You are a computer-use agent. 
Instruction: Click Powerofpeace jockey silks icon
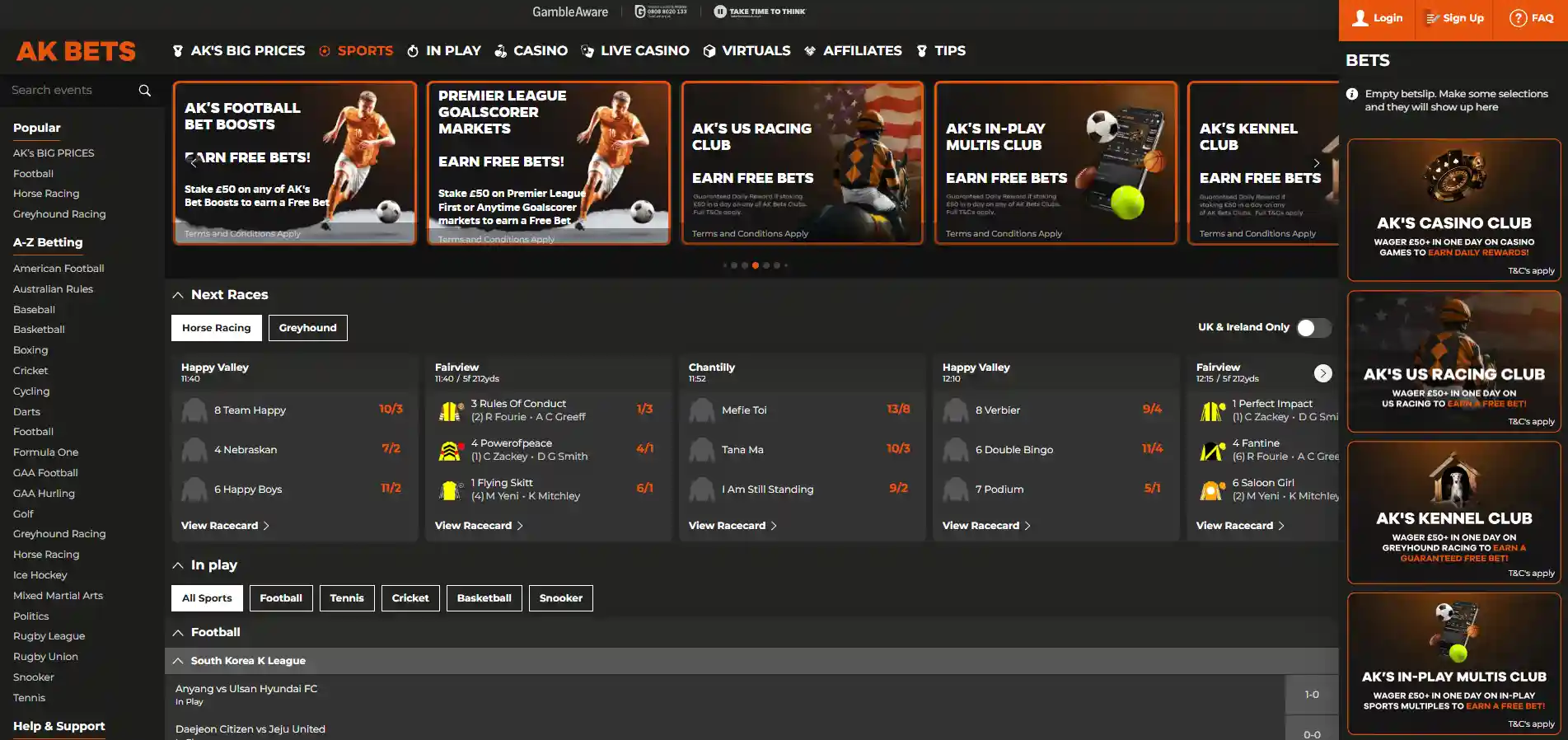coord(450,450)
